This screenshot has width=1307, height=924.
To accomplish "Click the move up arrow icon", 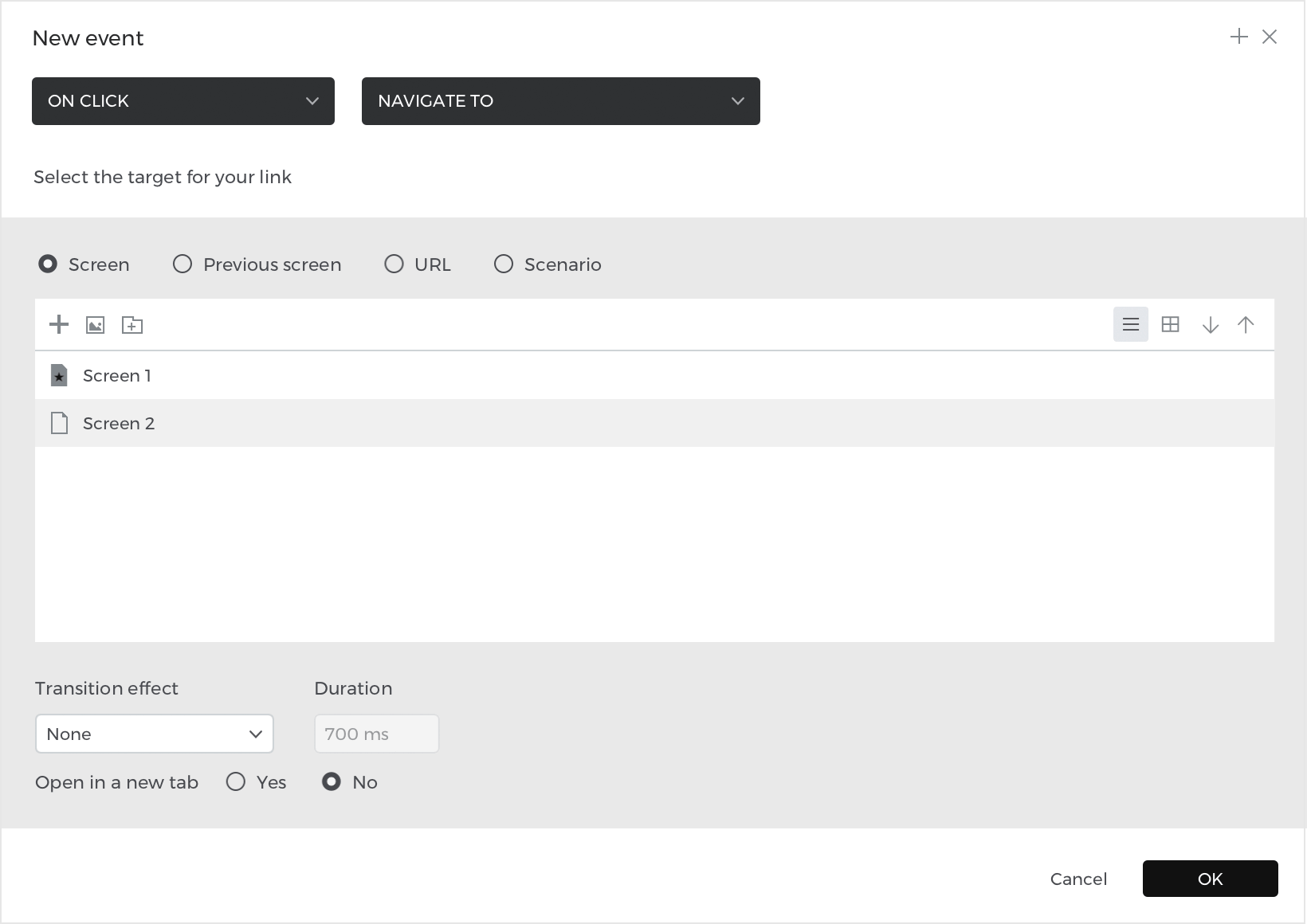I will pyautogui.click(x=1246, y=324).
